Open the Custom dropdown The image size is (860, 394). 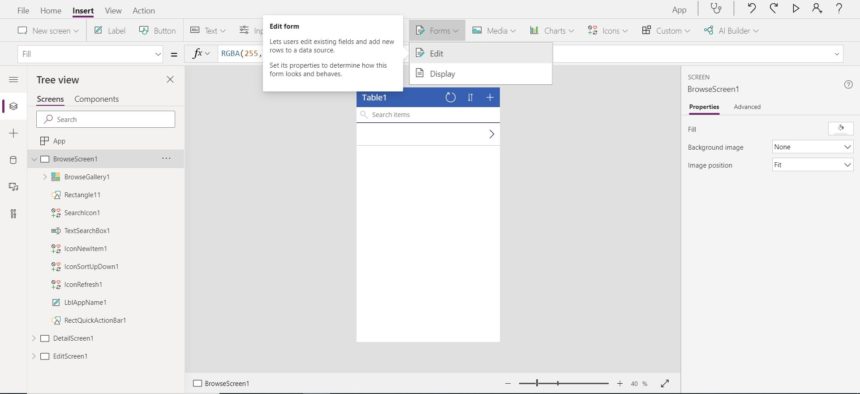666,31
